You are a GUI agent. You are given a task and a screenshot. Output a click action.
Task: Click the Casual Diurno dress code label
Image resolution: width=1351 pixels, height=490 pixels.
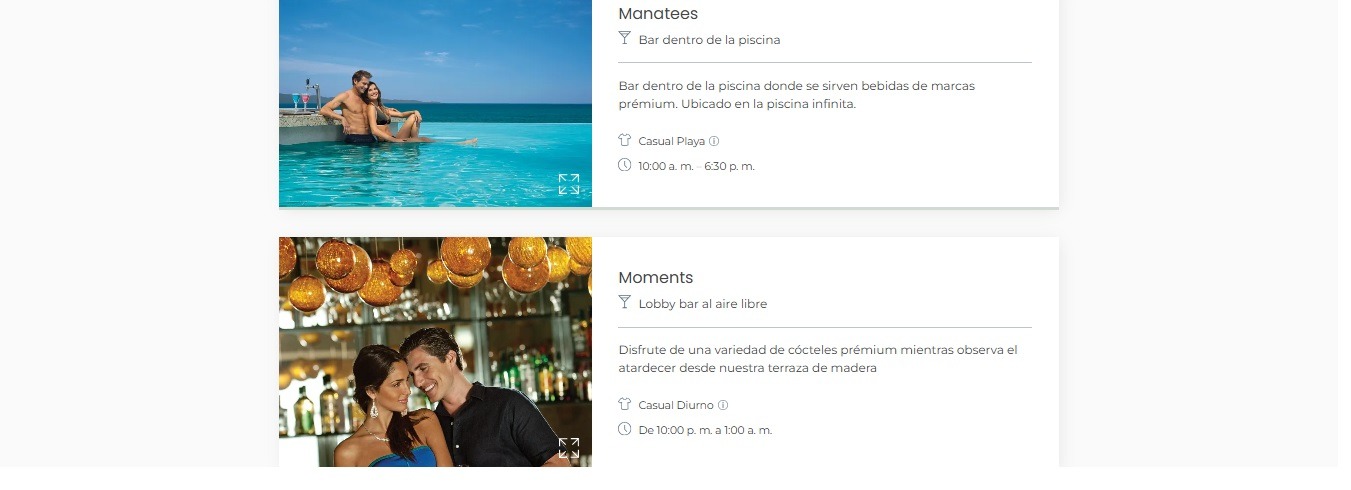tap(676, 405)
